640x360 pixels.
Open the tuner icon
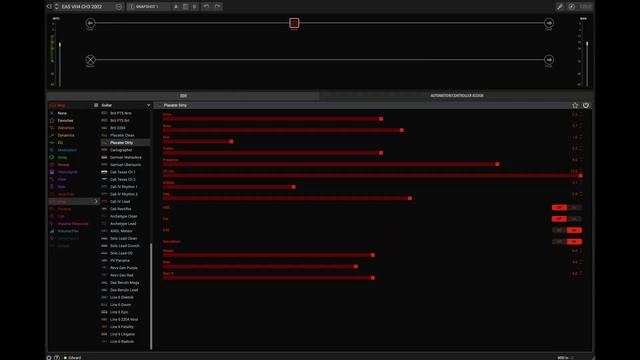[571, 7]
